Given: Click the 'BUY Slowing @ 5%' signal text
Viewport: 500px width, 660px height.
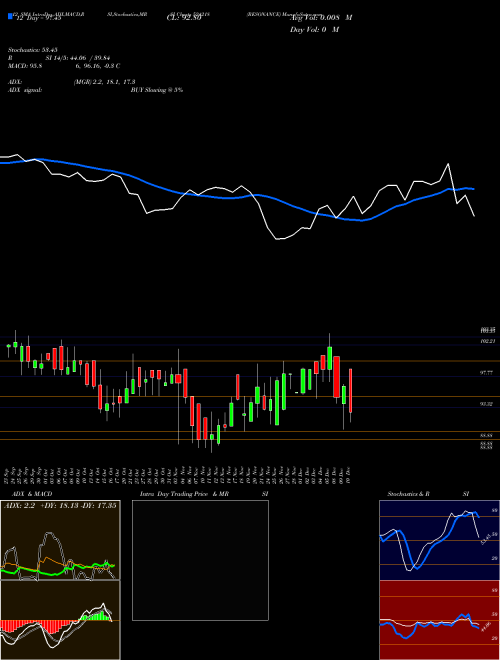Looking at the screenshot, I should 157,90.
